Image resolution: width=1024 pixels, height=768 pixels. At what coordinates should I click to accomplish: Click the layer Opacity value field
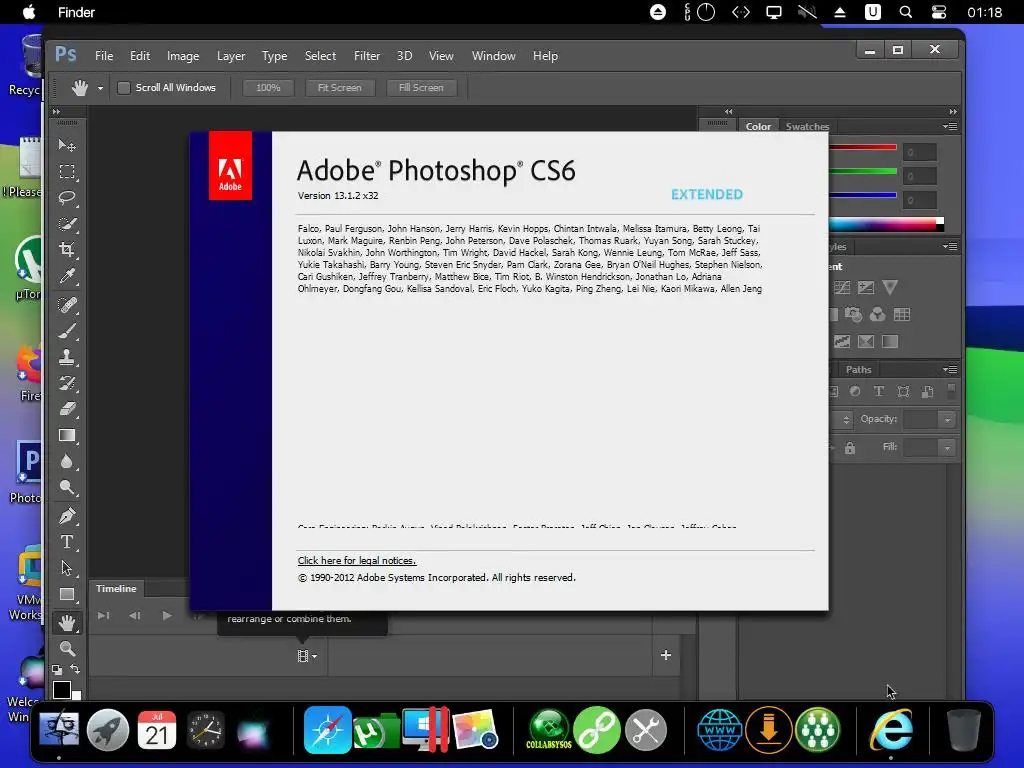pos(921,420)
